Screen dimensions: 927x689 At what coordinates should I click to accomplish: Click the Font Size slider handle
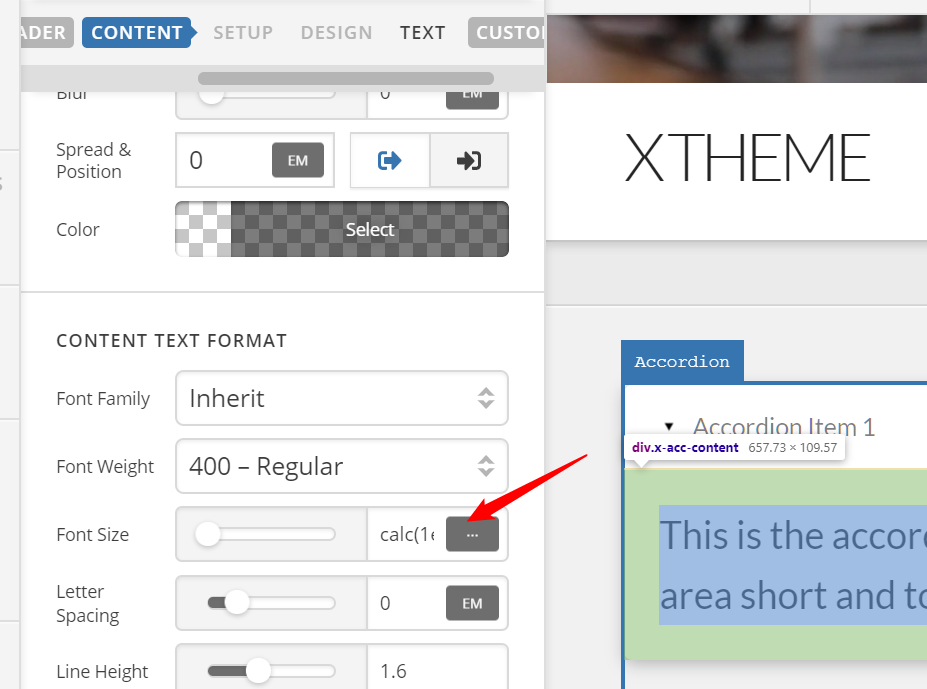208,535
